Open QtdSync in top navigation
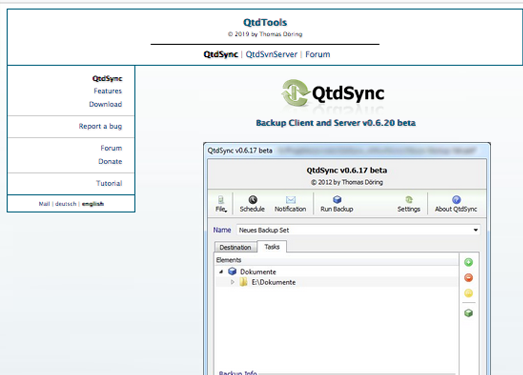Viewport: 523px width, 375px height. tap(220, 54)
